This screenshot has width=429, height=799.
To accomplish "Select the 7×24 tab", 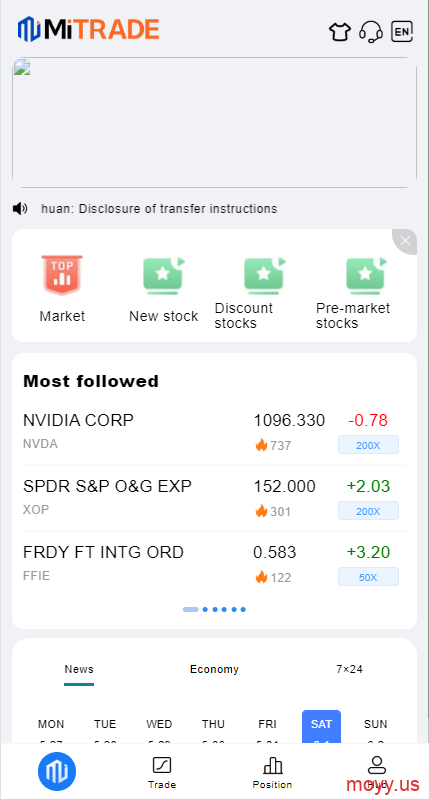I will (350, 669).
